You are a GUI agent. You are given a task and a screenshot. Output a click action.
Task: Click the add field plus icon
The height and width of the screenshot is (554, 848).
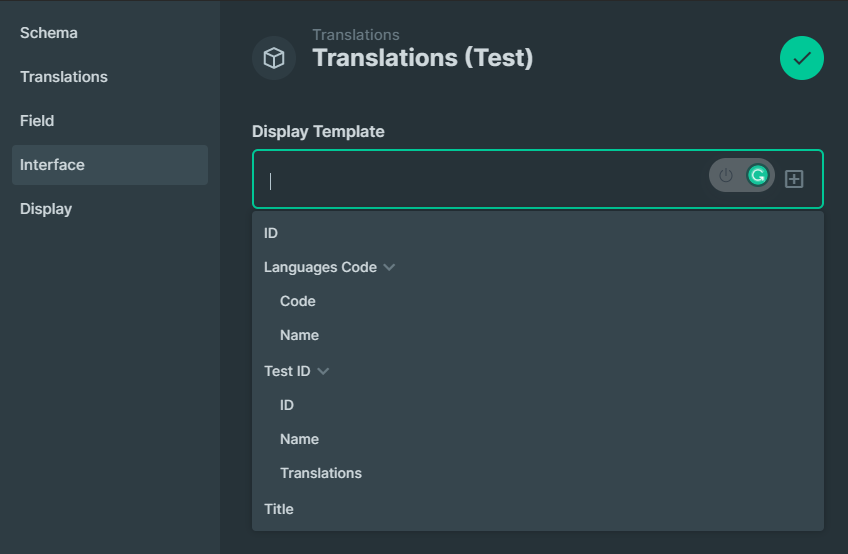coord(794,179)
